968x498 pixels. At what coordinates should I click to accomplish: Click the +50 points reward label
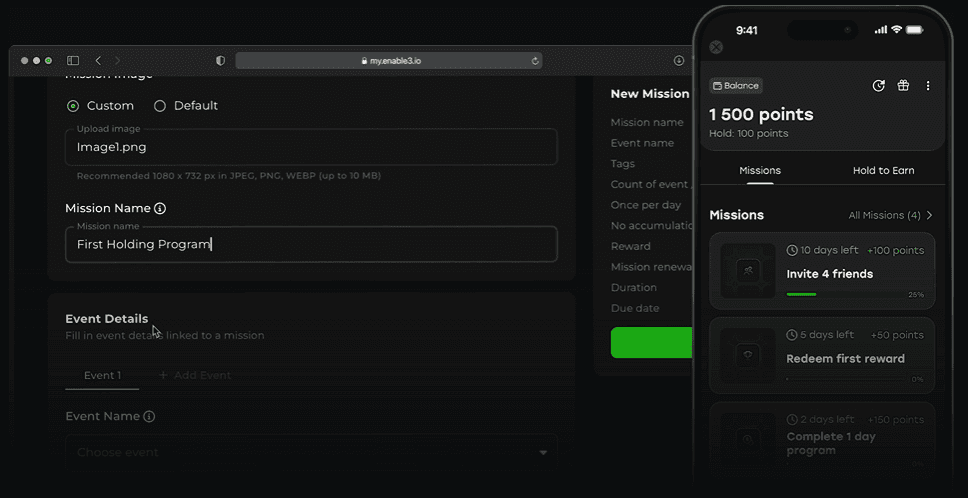point(897,335)
